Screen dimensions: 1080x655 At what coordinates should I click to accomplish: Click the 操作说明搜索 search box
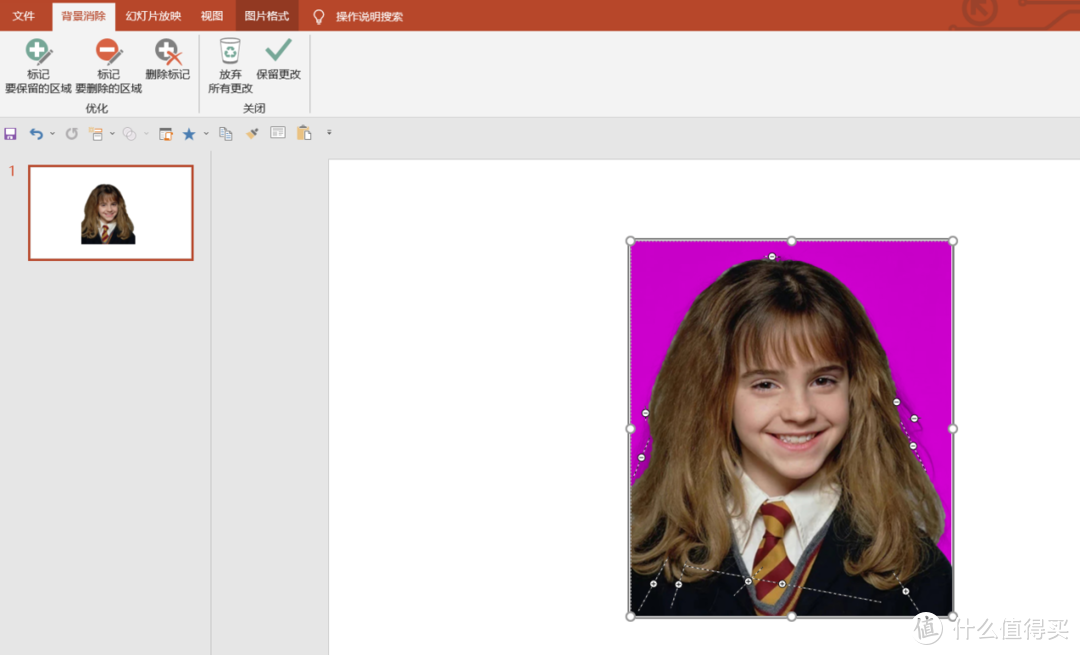tap(369, 17)
